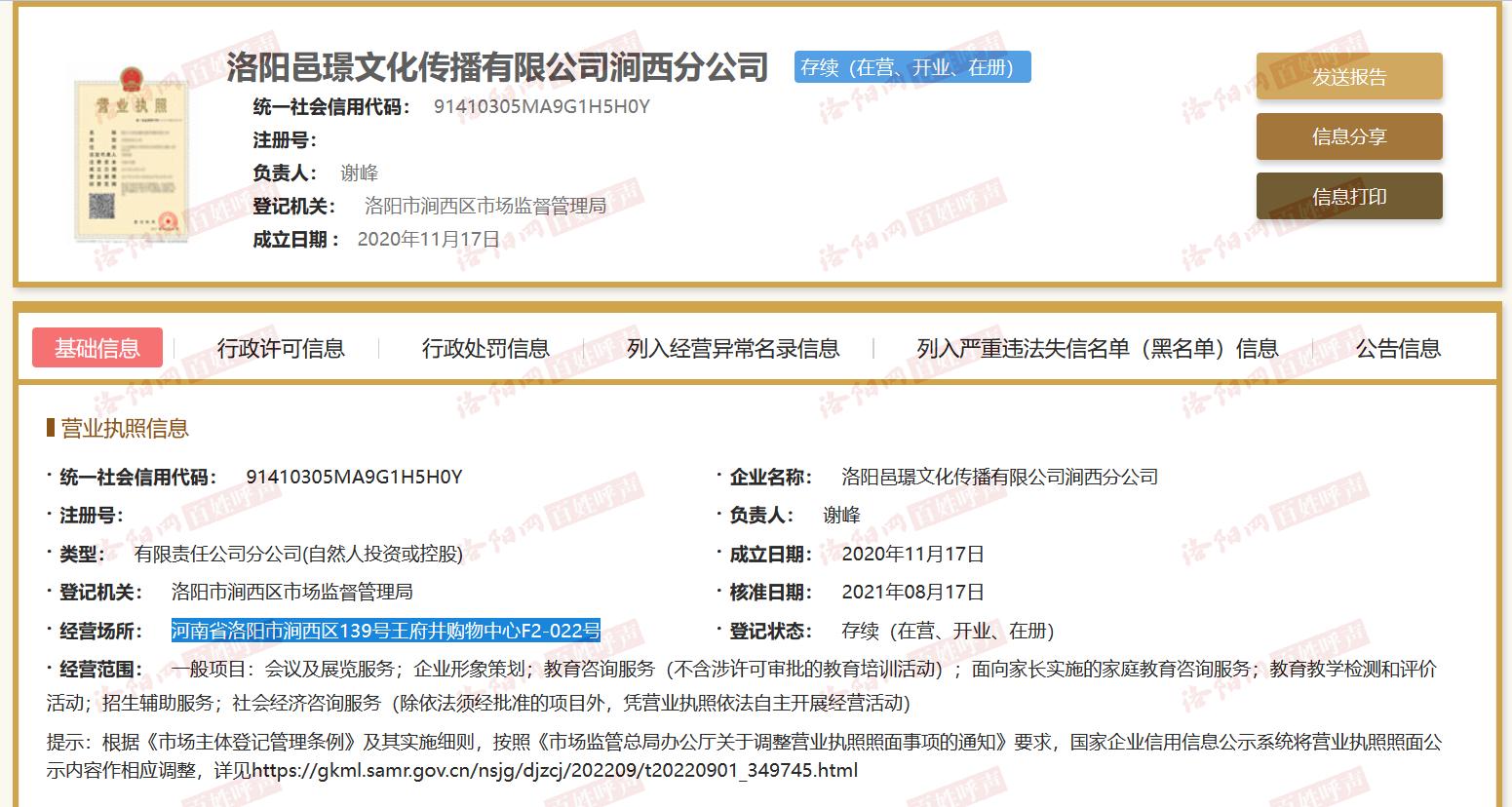Click the credit code in 营业执照信息 section
The width and height of the screenshot is (1512, 807).
(x=354, y=477)
